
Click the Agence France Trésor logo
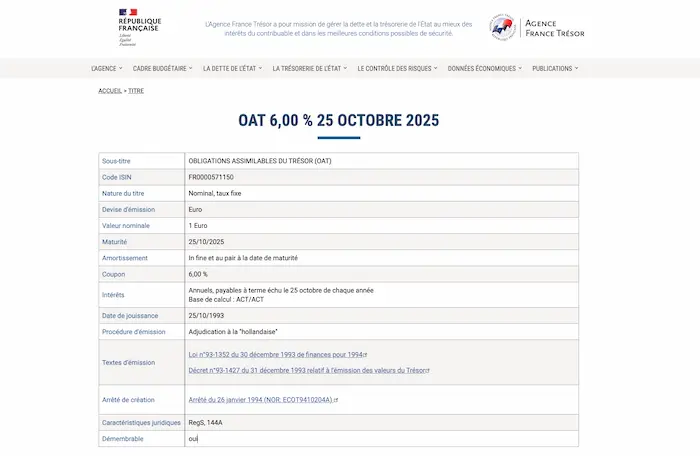tap(537, 28)
